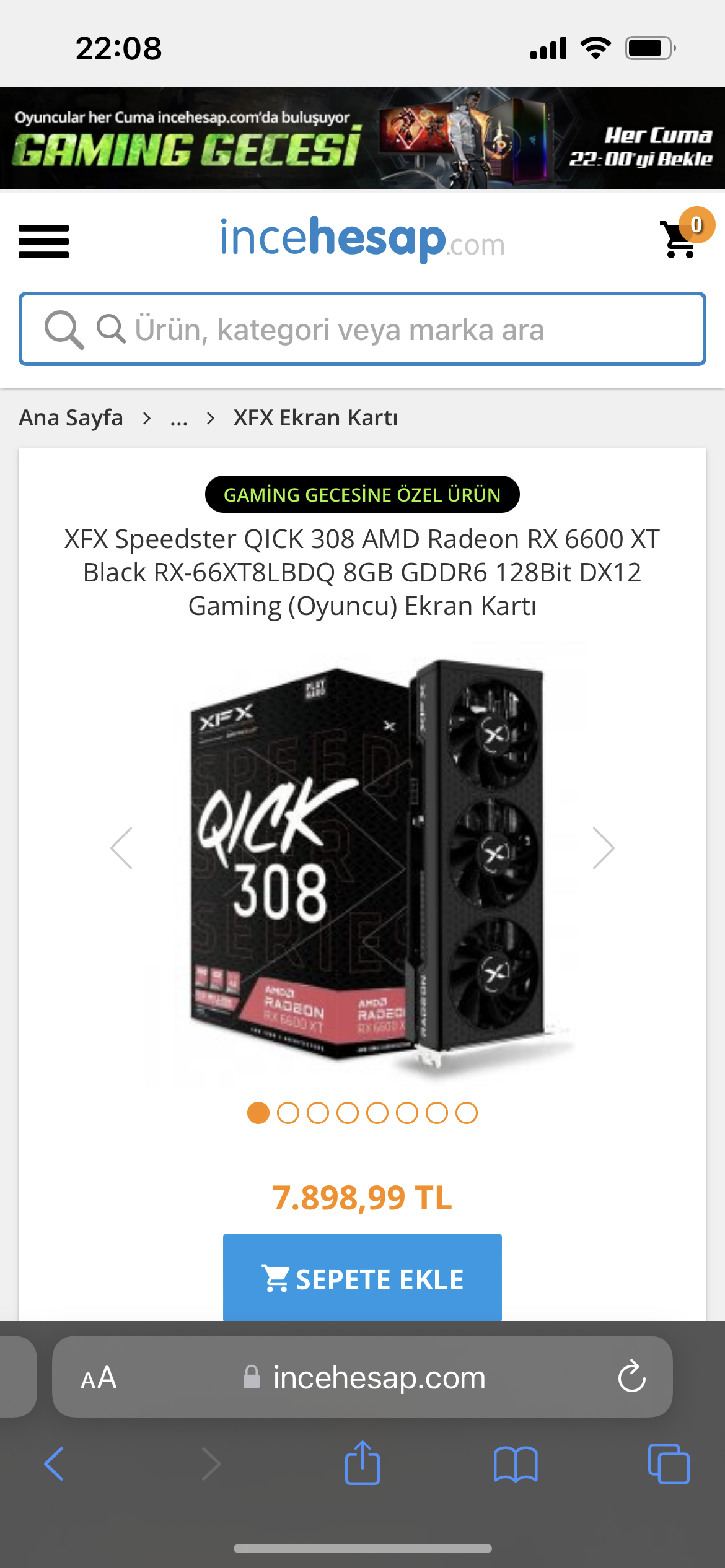Open Safari bookmarks
Image resolution: width=725 pixels, height=1568 pixels.
[516, 1465]
